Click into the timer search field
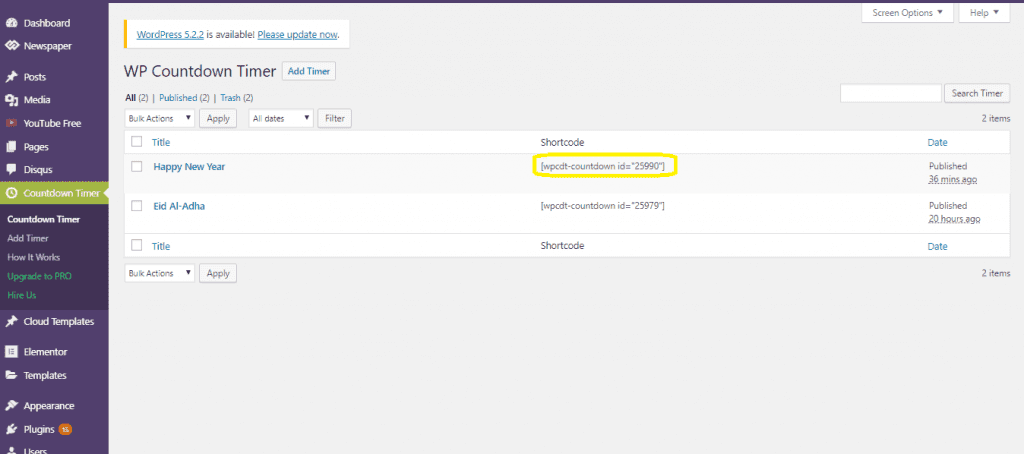 tap(891, 93)
